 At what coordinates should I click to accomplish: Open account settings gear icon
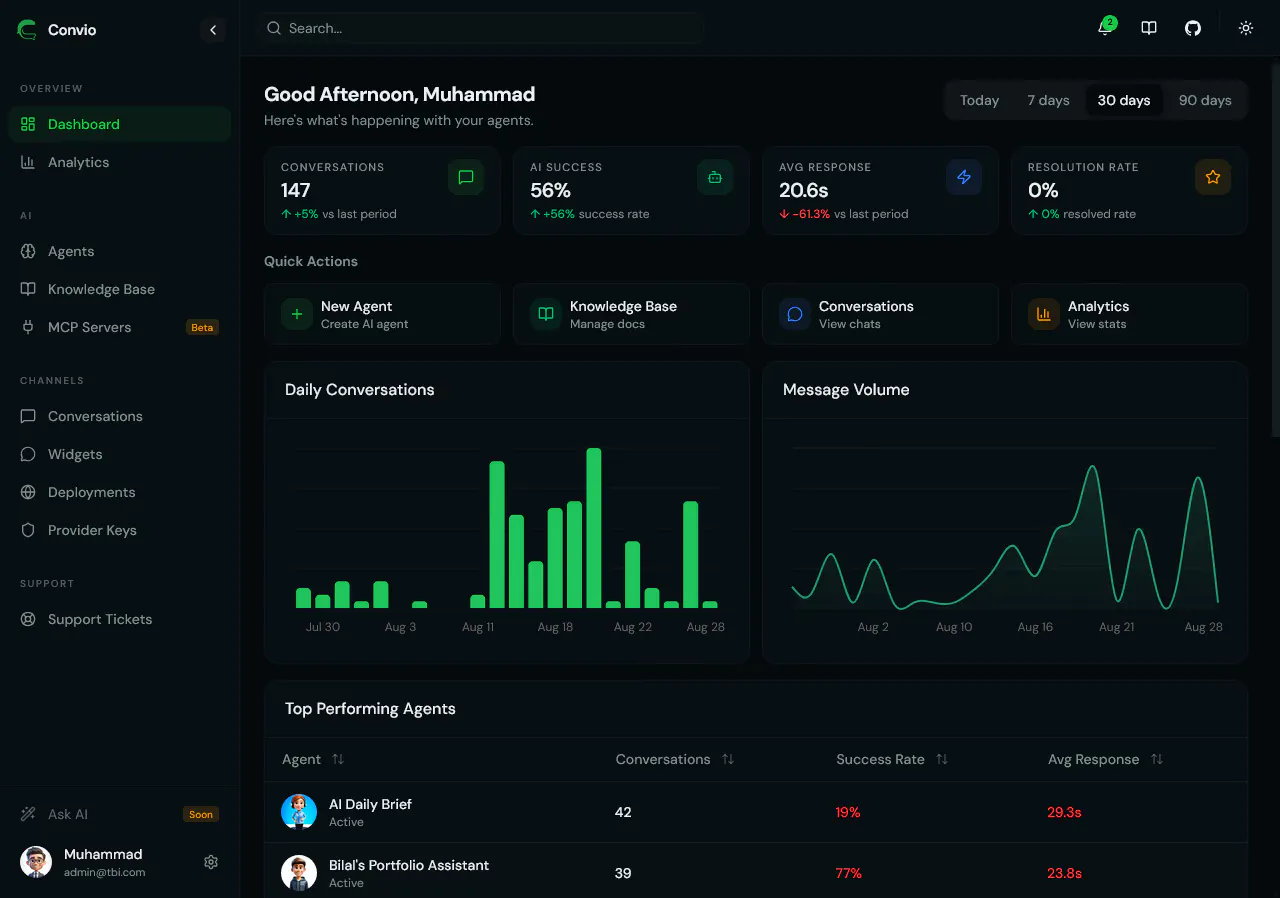(x=211, y=862)
